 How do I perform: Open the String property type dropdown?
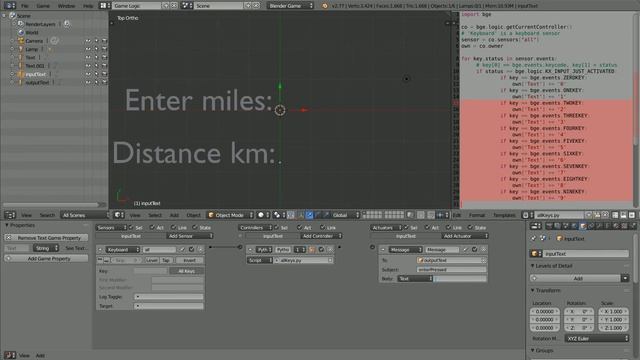click(x=46, y=248)
